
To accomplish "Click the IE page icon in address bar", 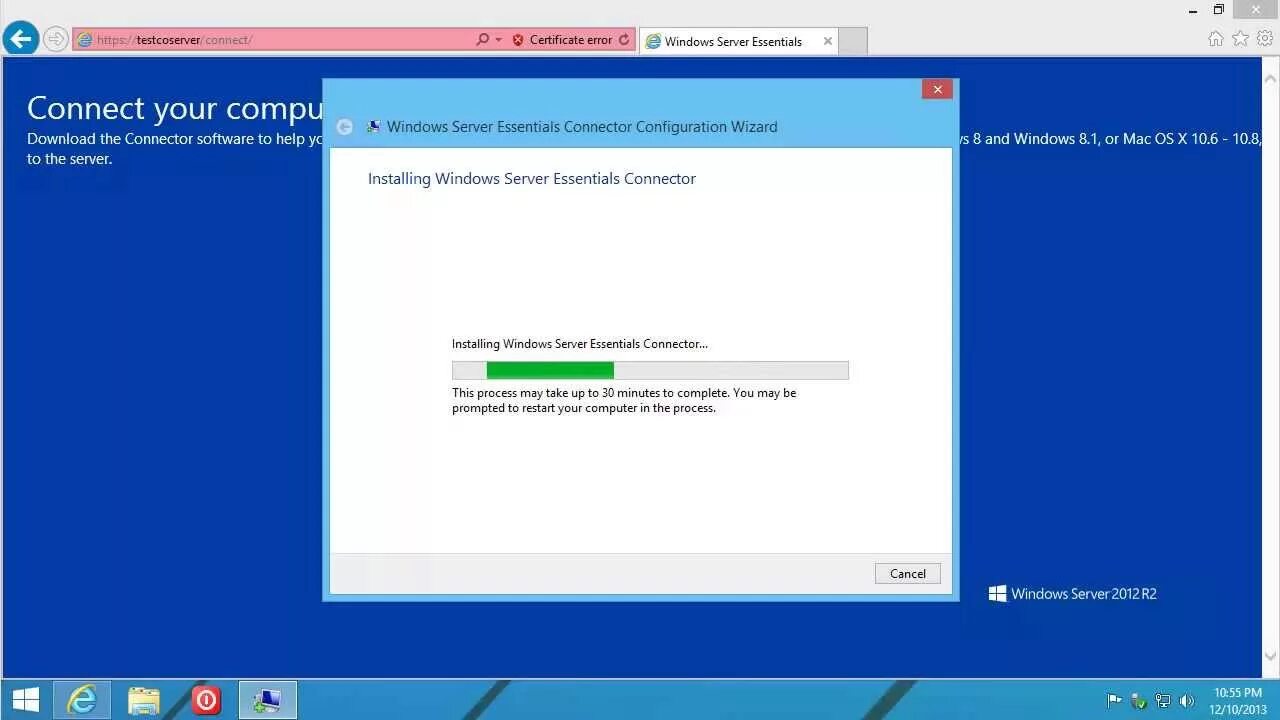I will [85, 40].
